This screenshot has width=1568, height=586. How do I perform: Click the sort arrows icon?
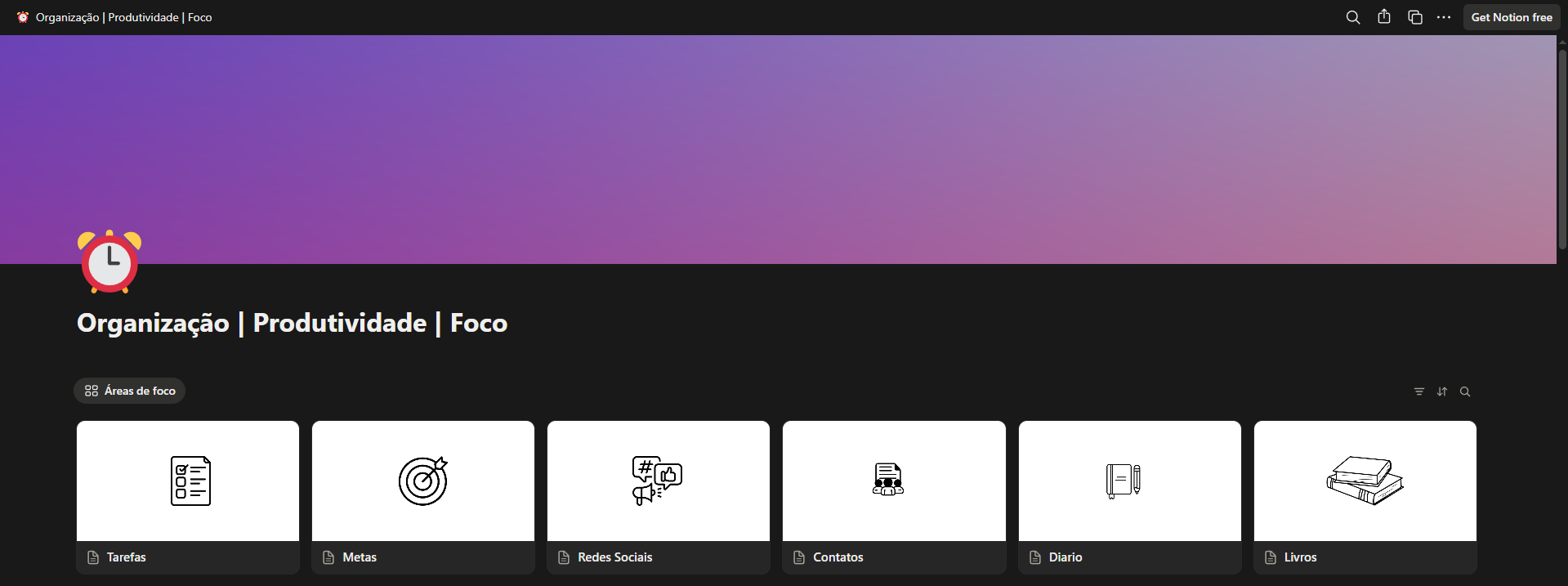click(x=1441, y=391)
